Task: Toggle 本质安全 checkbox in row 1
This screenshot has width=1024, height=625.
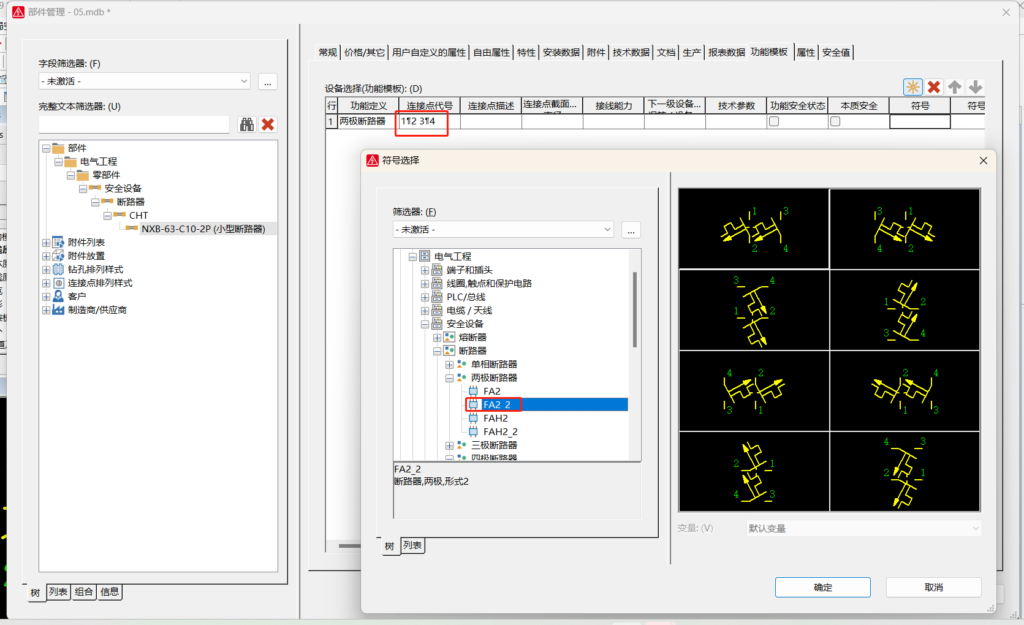Action: pyautogui.click(x=835, y=121)
